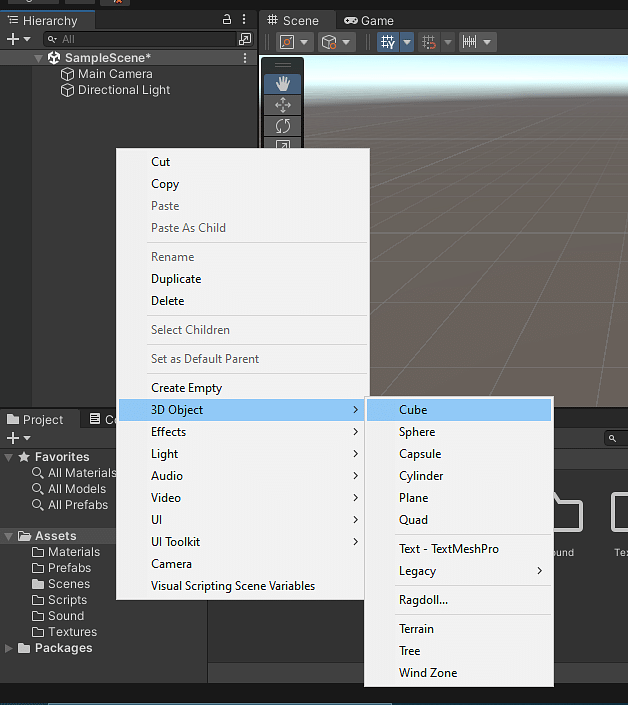Switch to the Game tab
This screenshot has height=705, width=628.
pyautogui.click(x=369, y=21)
